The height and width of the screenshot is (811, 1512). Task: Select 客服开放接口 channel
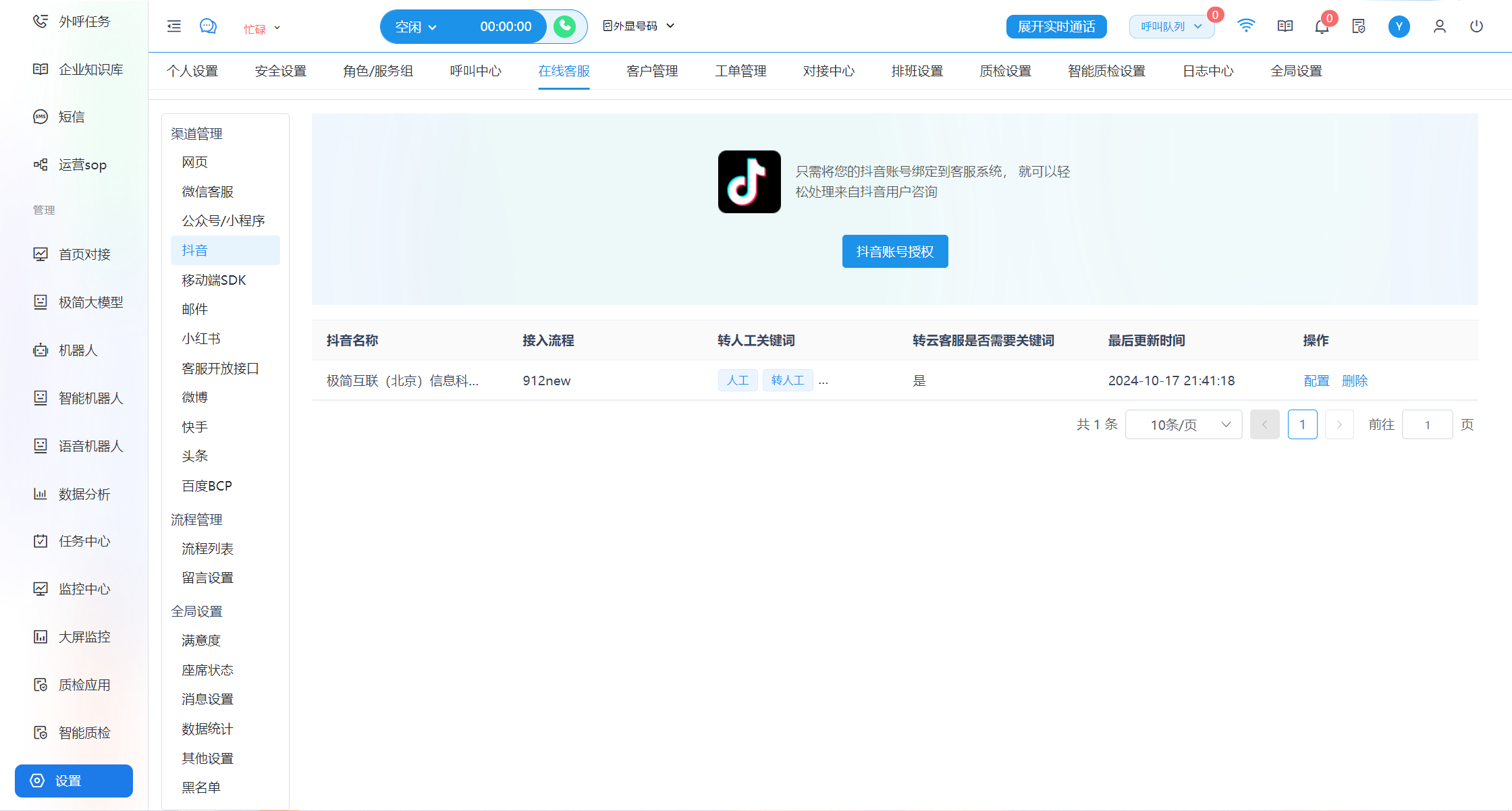221,368
